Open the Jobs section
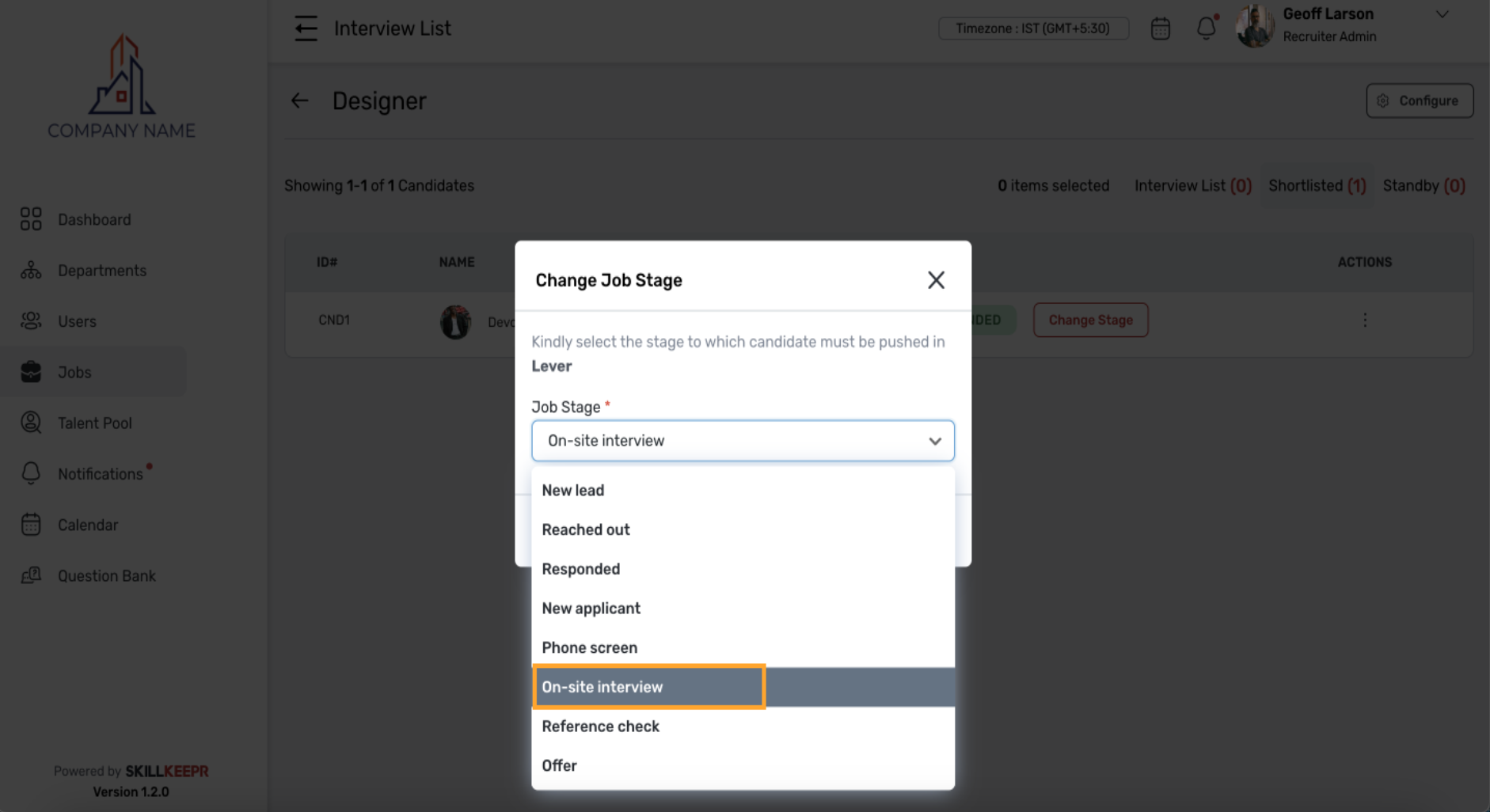1490x812 pixels. 74,371
